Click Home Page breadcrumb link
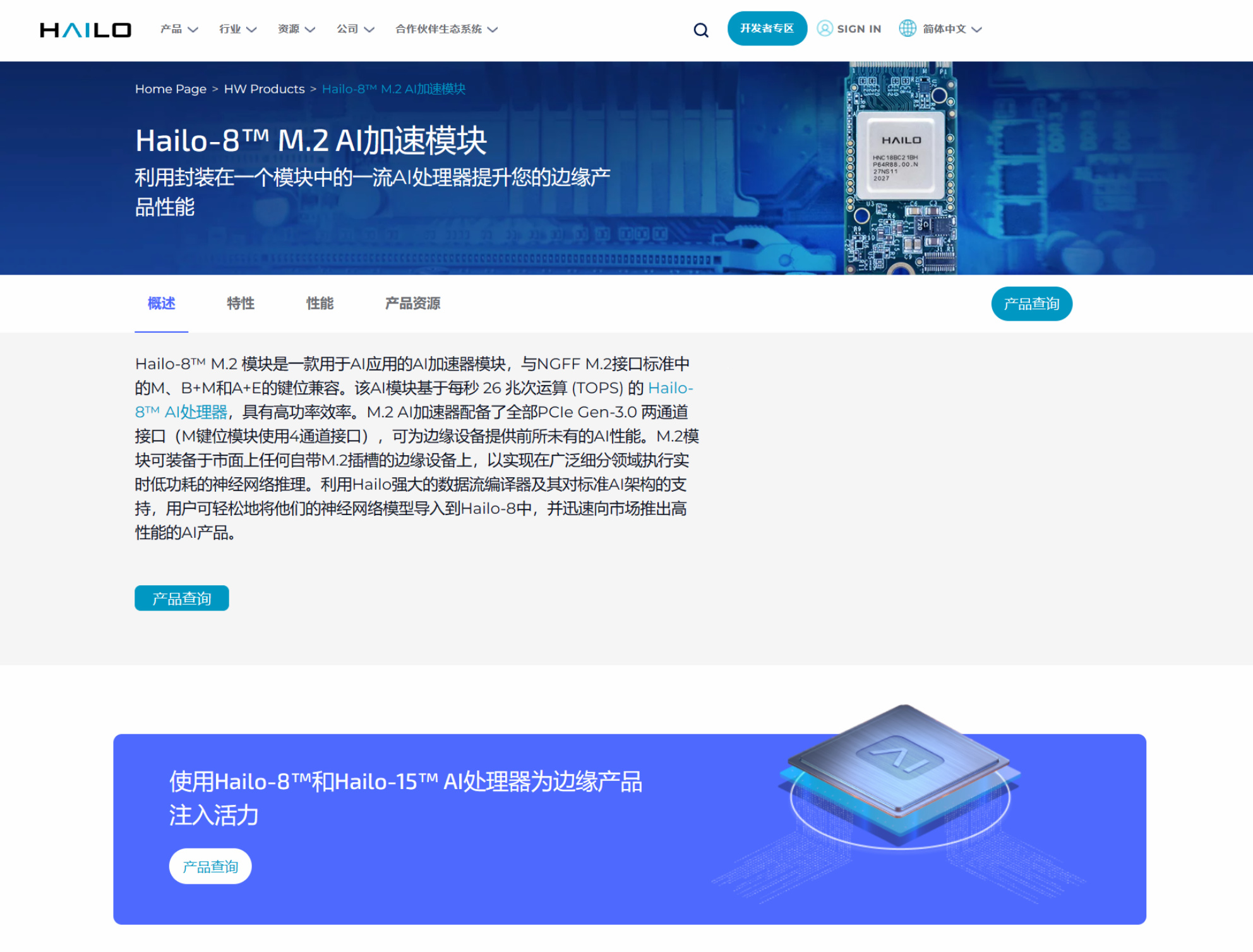Screen dimensions: 1253x952 click(x=171, y=89)
